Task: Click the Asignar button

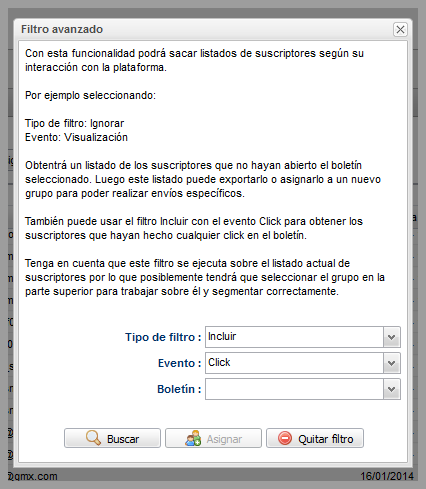Action: pos(213,438)
